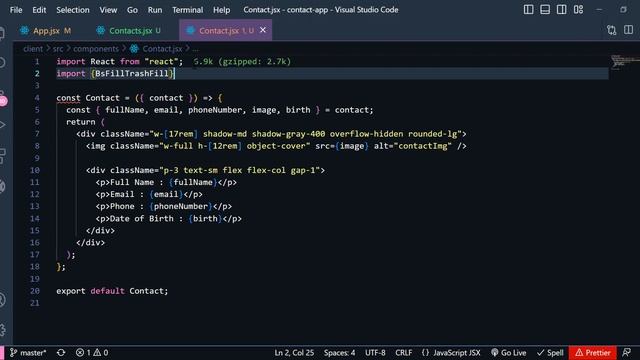The height and width of the screenshot is (360, 640).
Task: Close the Contact.jsx tab
Action: point(263,30)
